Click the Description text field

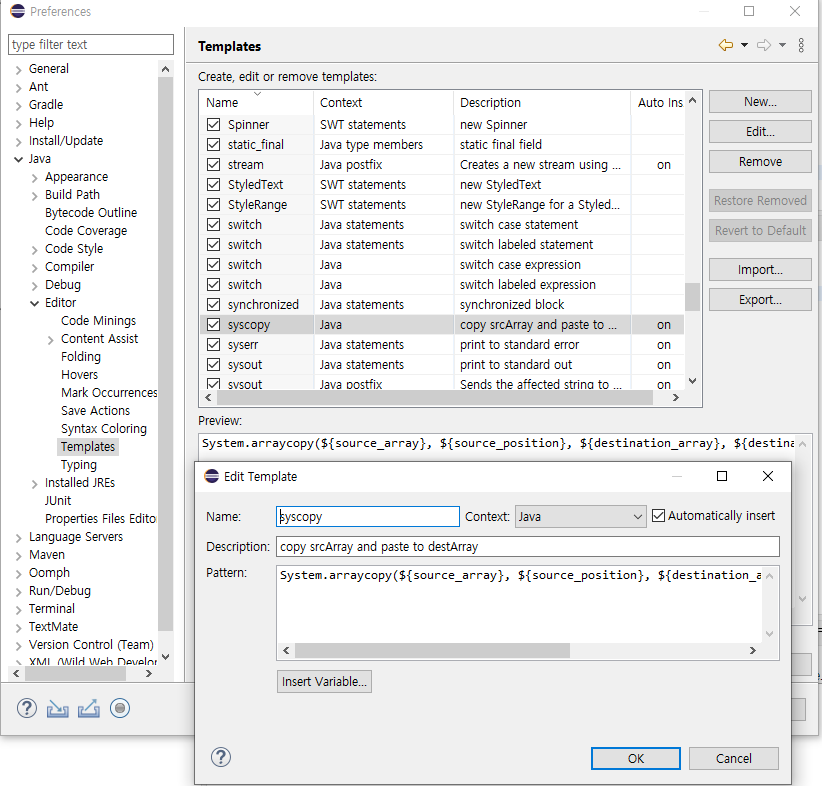point(527,546)
